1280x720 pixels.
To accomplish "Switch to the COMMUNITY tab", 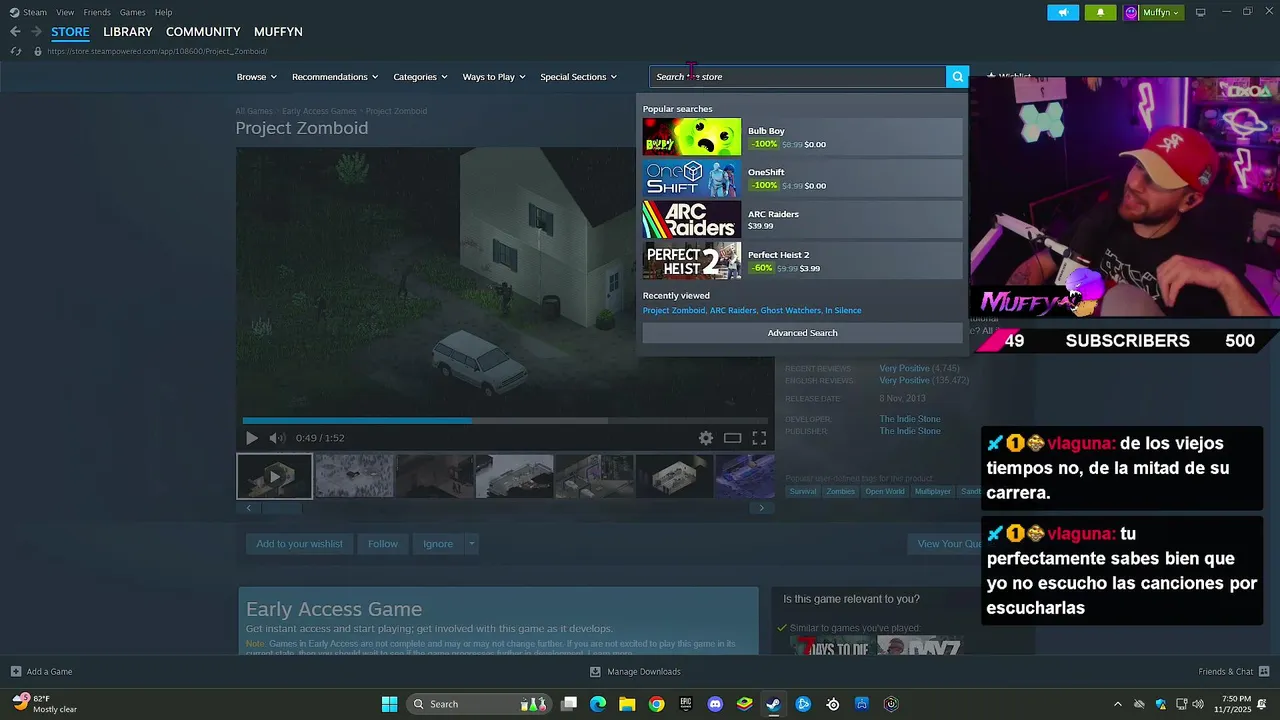I will pos(203,32).
